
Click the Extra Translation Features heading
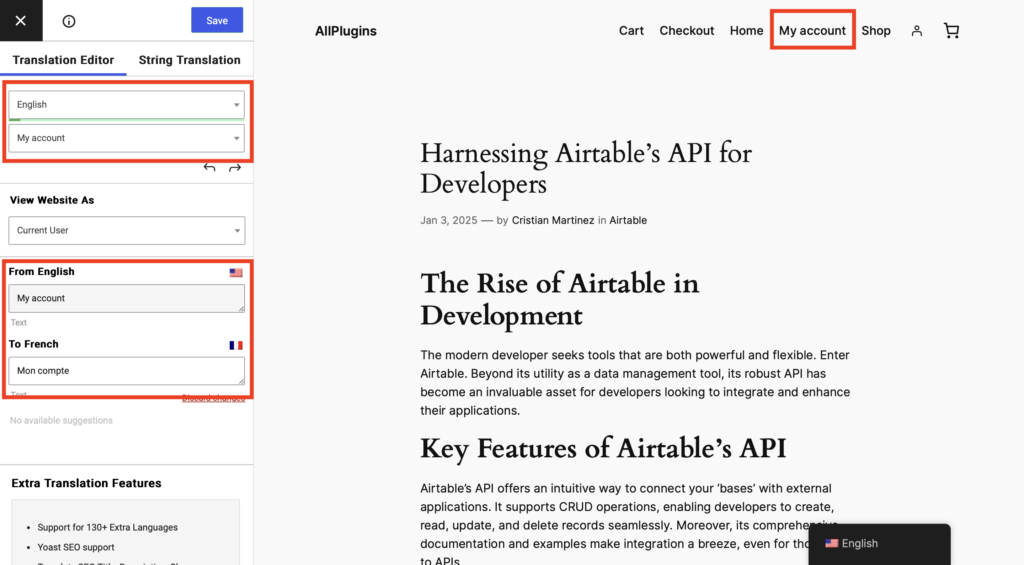click(x=86, y=483)
